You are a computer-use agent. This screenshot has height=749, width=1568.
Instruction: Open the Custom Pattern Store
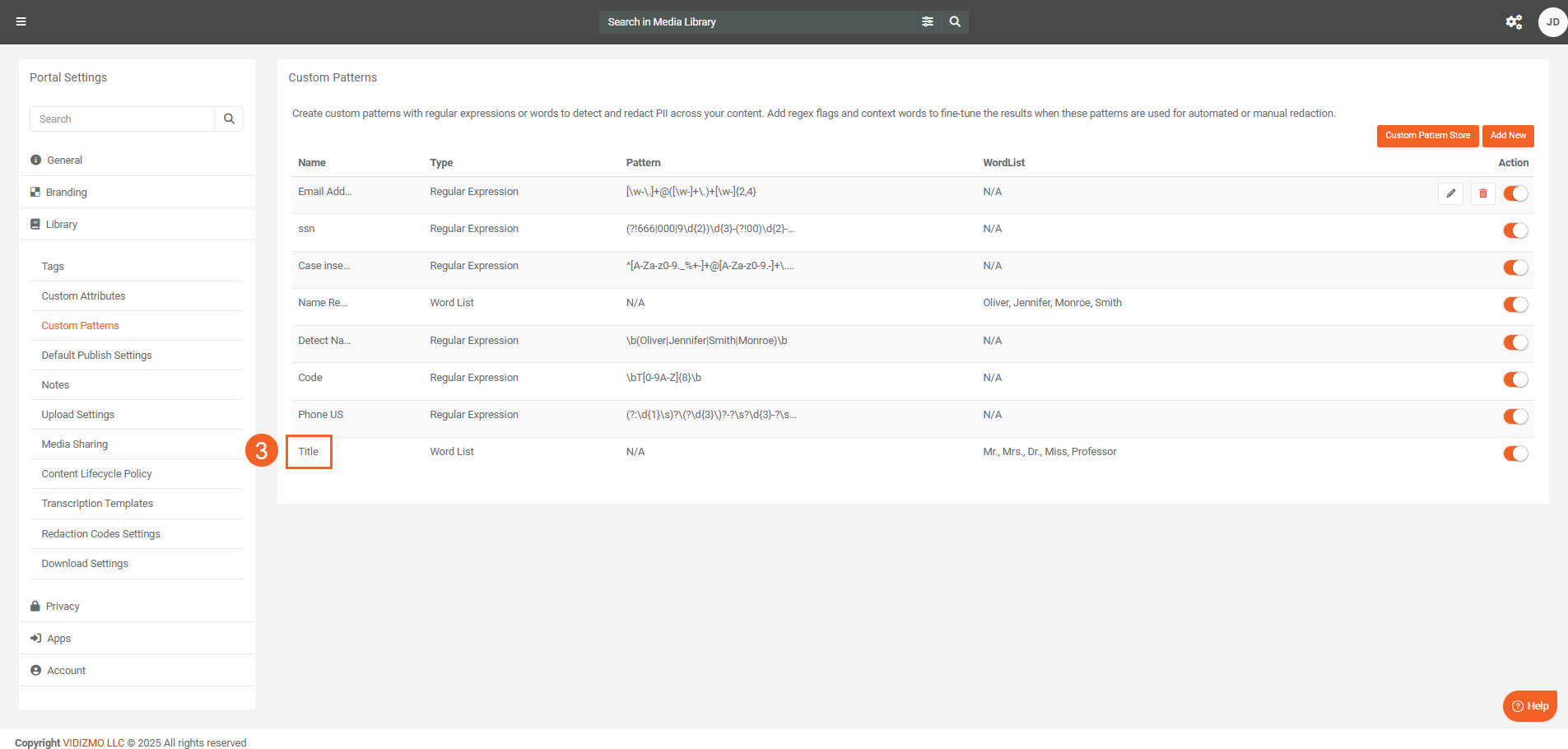1426,136
